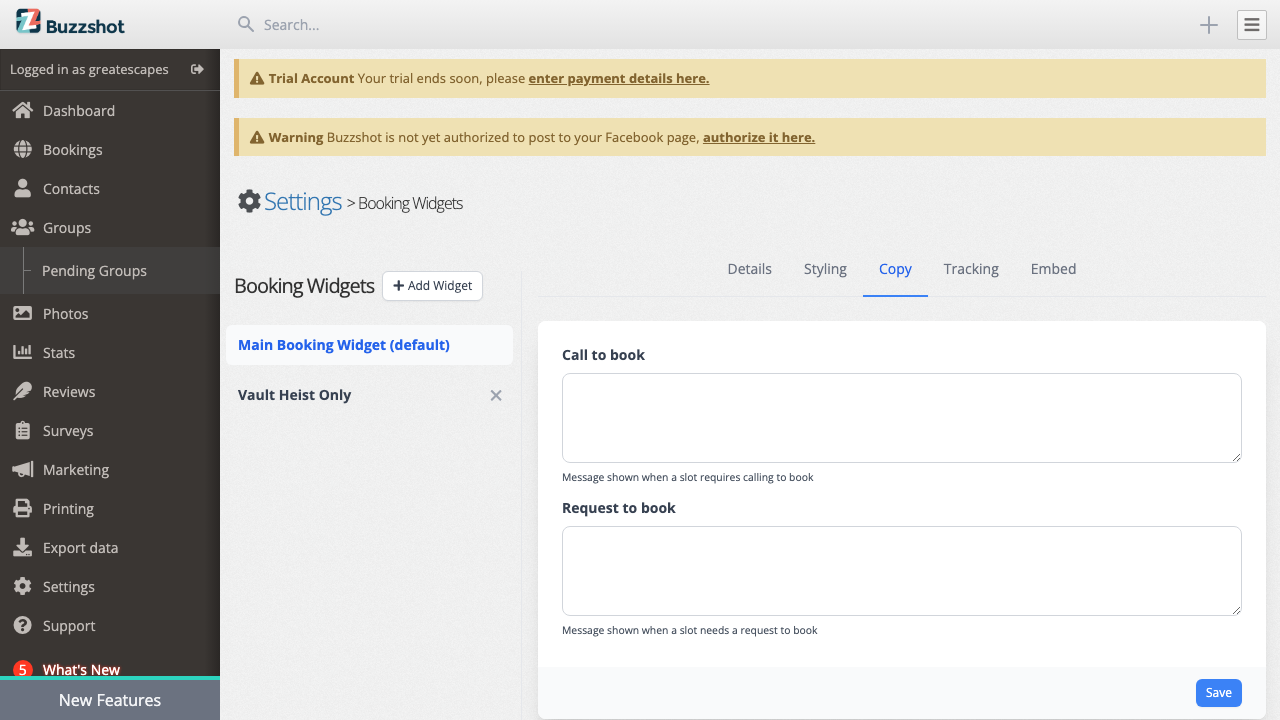Follow the enter payment details link
Viewport: 1280px width, 720px height.
click(618, 78)
